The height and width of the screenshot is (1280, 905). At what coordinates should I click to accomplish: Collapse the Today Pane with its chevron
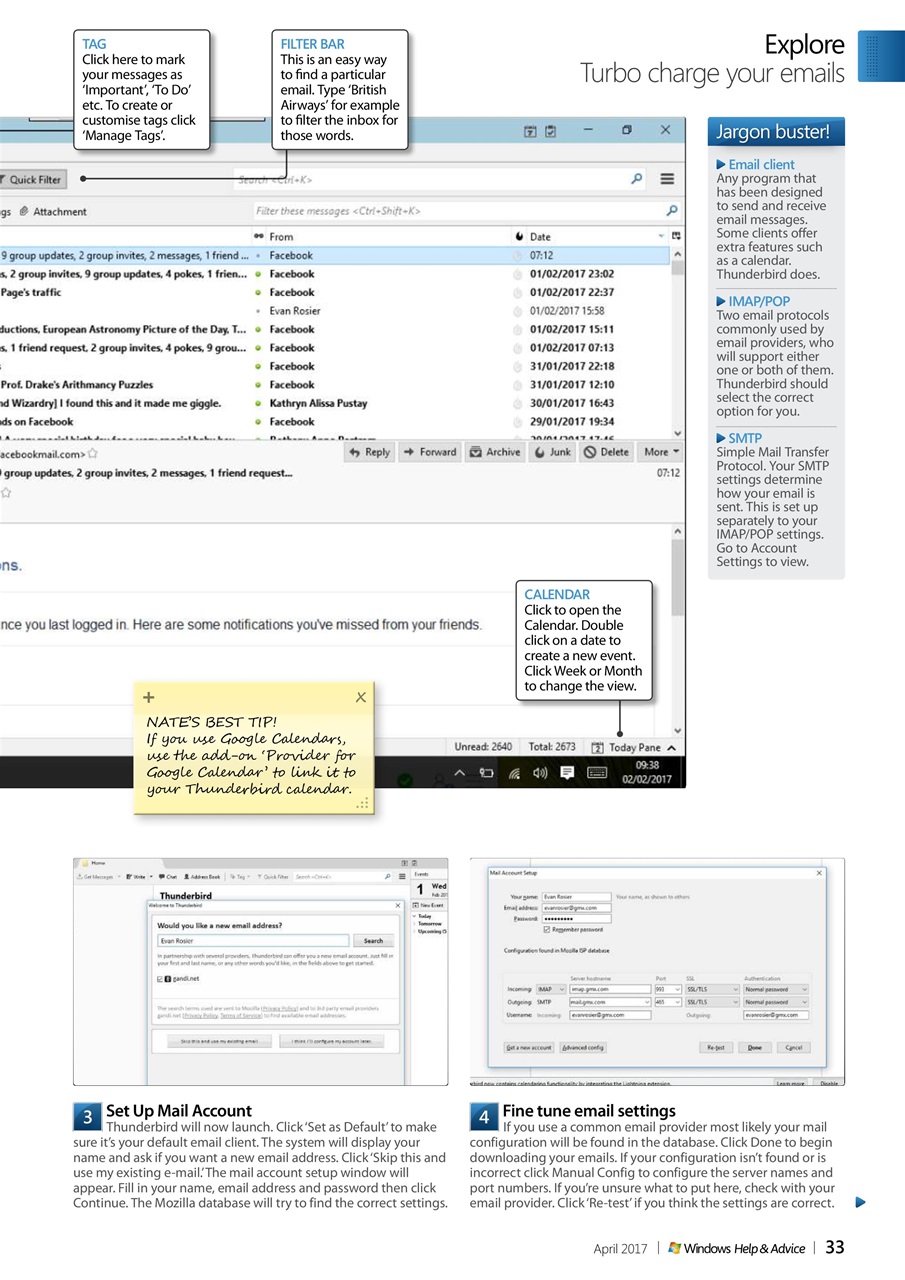coord(671,747)
